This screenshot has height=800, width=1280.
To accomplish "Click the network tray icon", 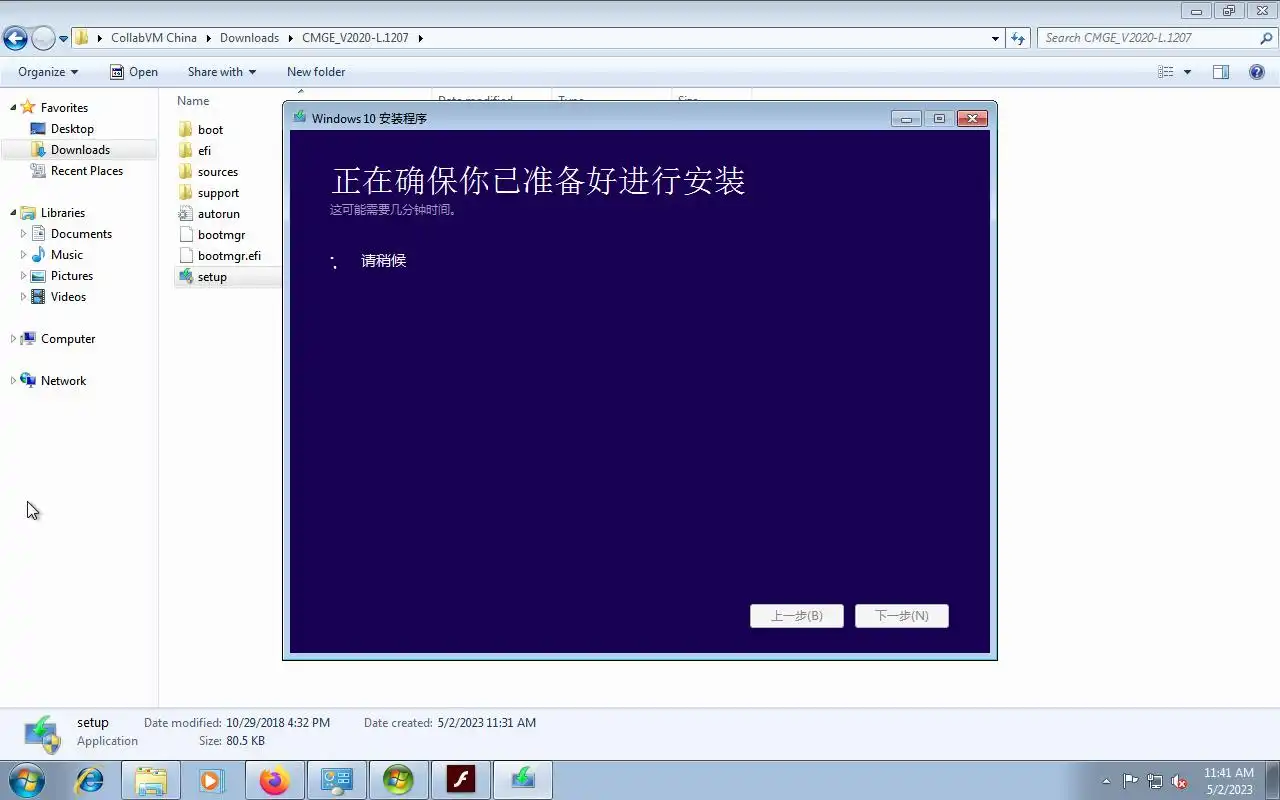I will click(1155, 781).
